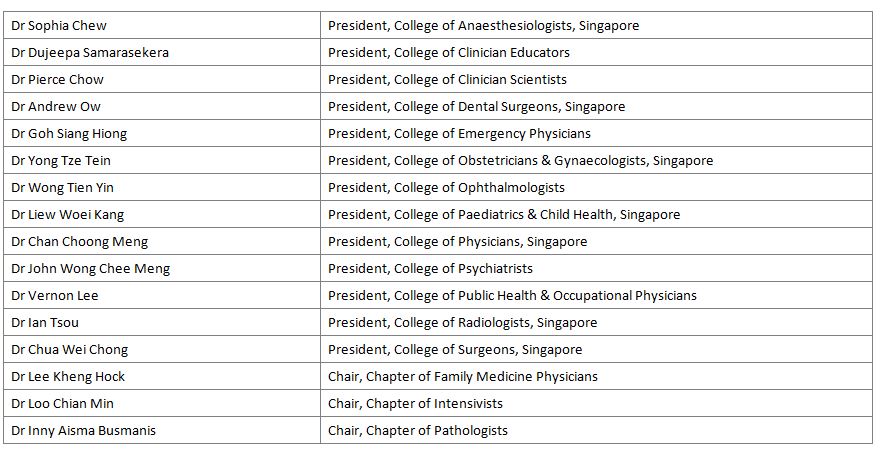Select Chair, Chapter of Family Medicine Physicians
The height and width of the screenshot is (454, 880).
pos(463,376)
